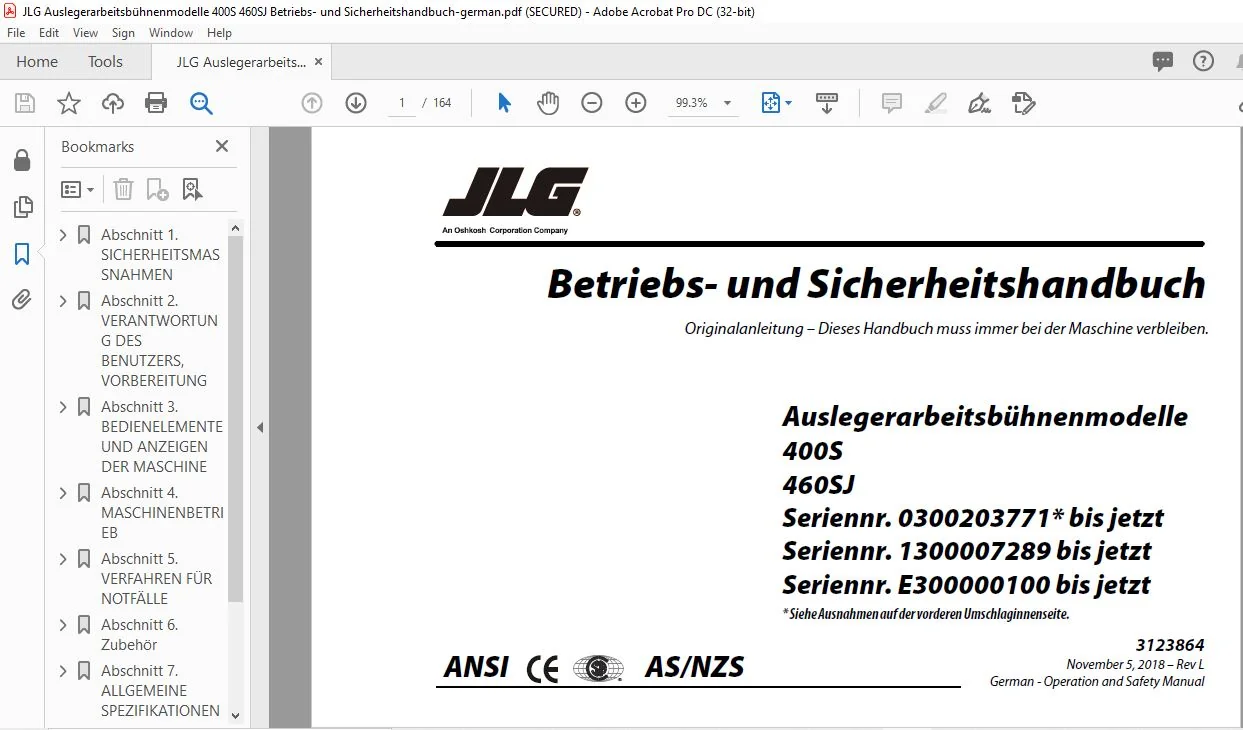Image resolution: width=1243 pixels, height=730 pixels.
Task: Open the View menu
Action: pyautogui.click(x=86, y=33)
